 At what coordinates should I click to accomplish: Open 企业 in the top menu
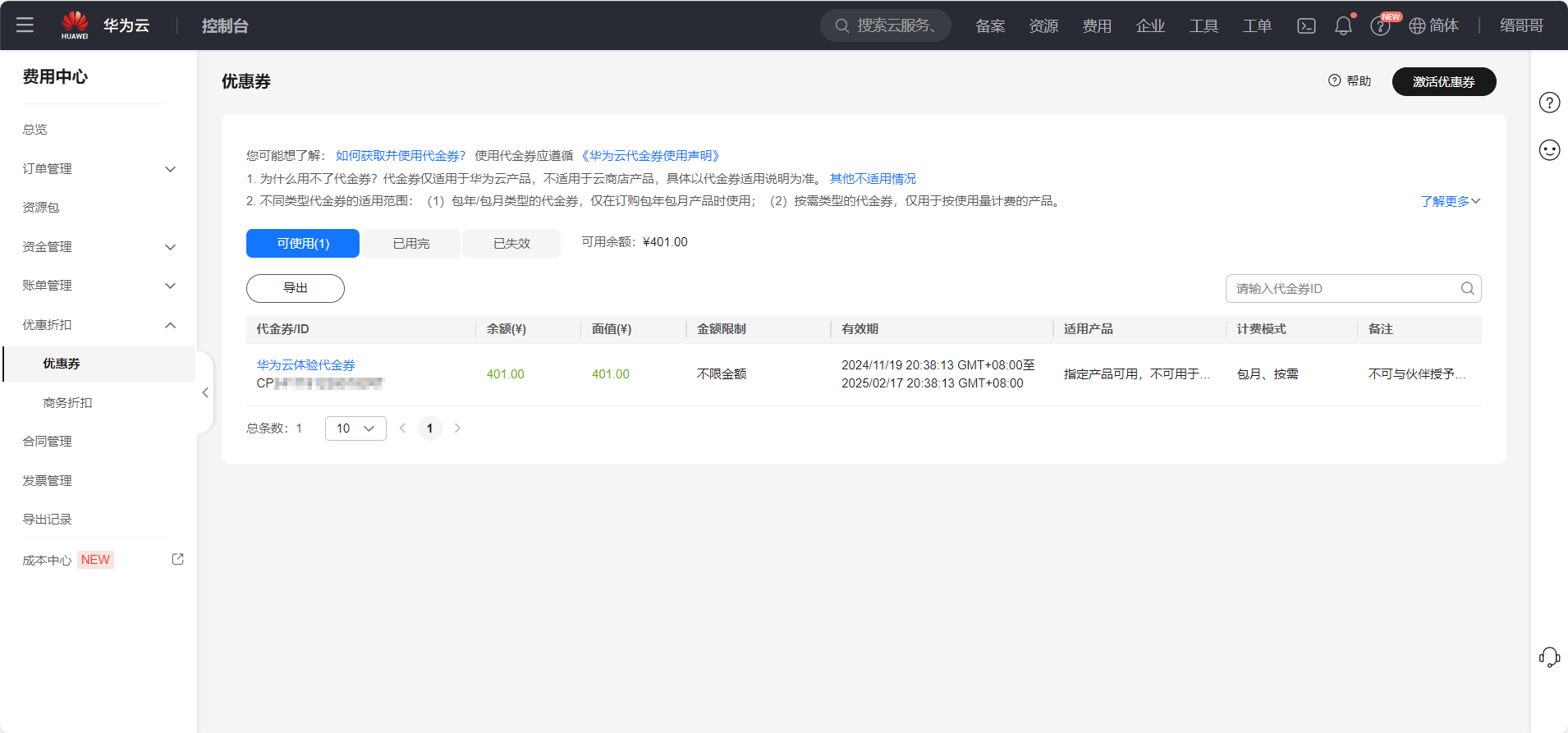(x=1150, y=25)
